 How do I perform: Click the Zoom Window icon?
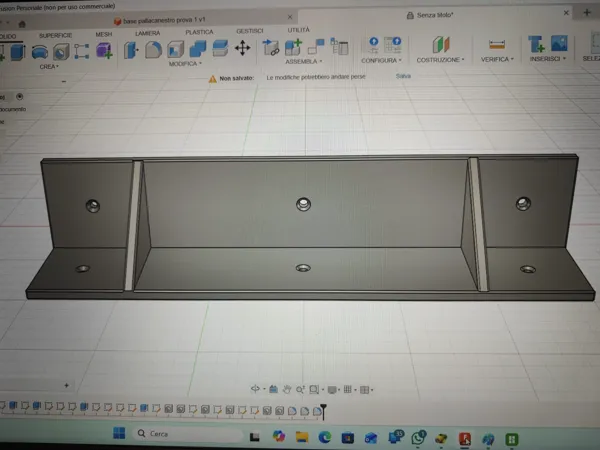pos(314,390)
